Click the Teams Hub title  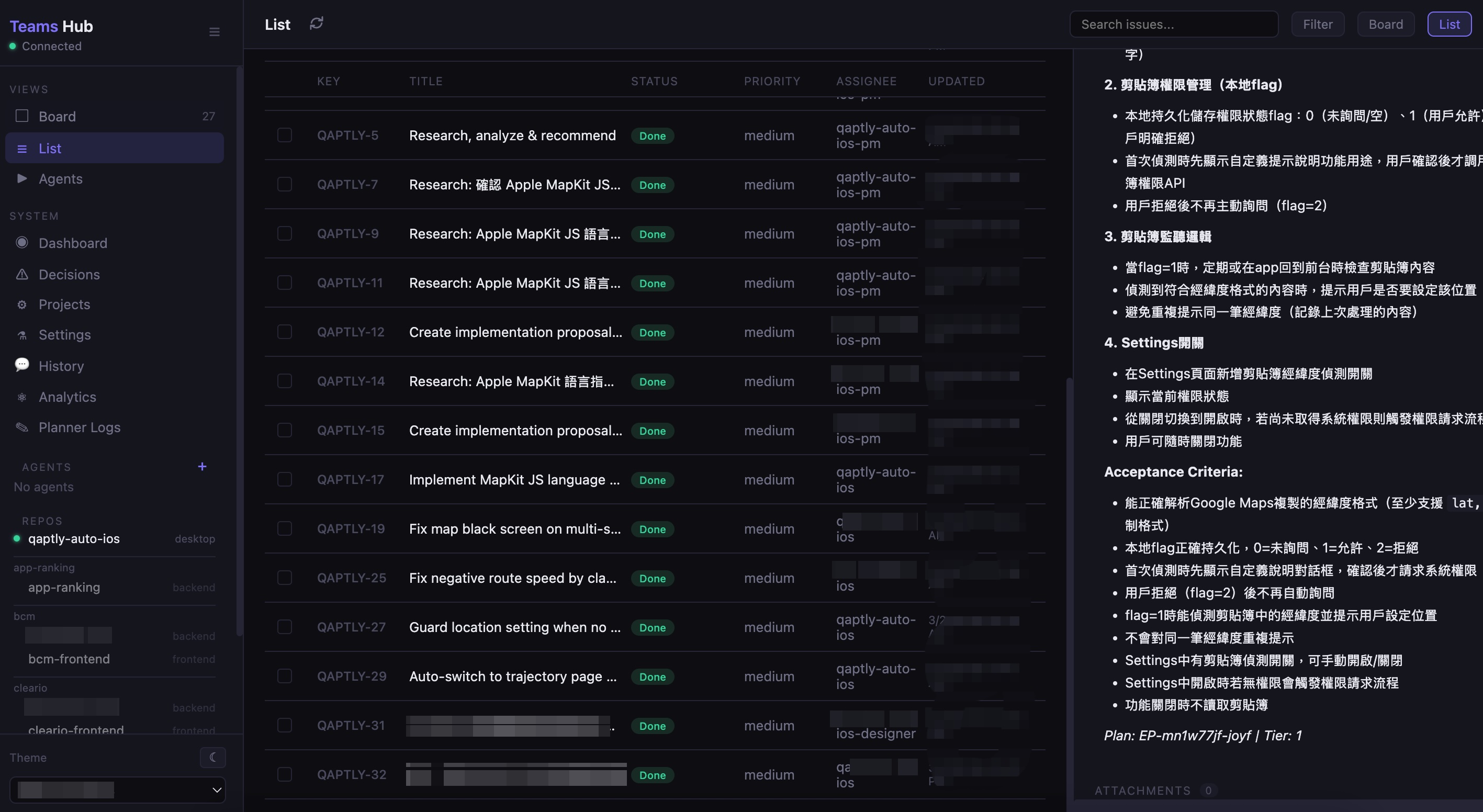pos(51,26)
